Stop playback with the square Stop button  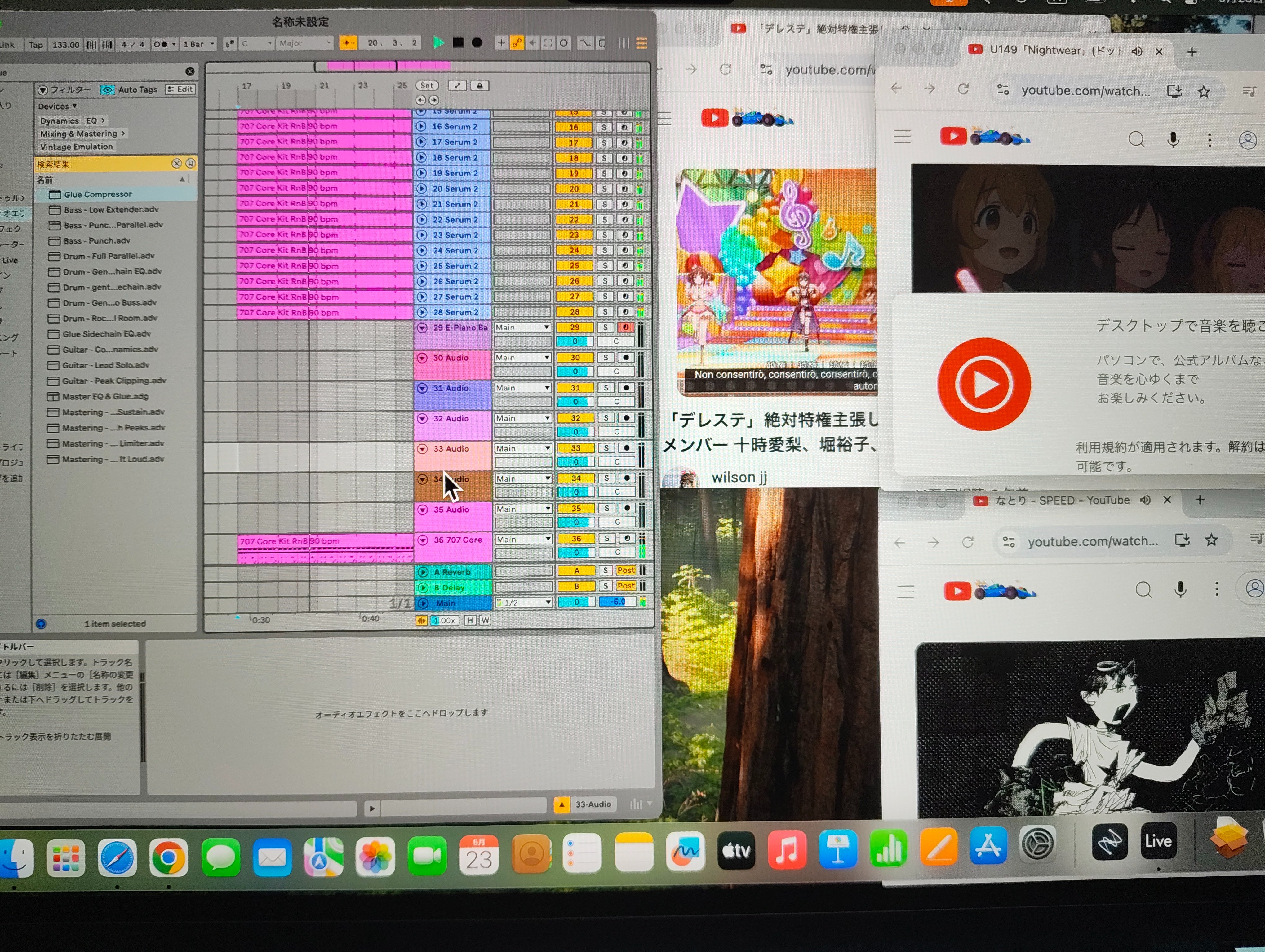458,43
